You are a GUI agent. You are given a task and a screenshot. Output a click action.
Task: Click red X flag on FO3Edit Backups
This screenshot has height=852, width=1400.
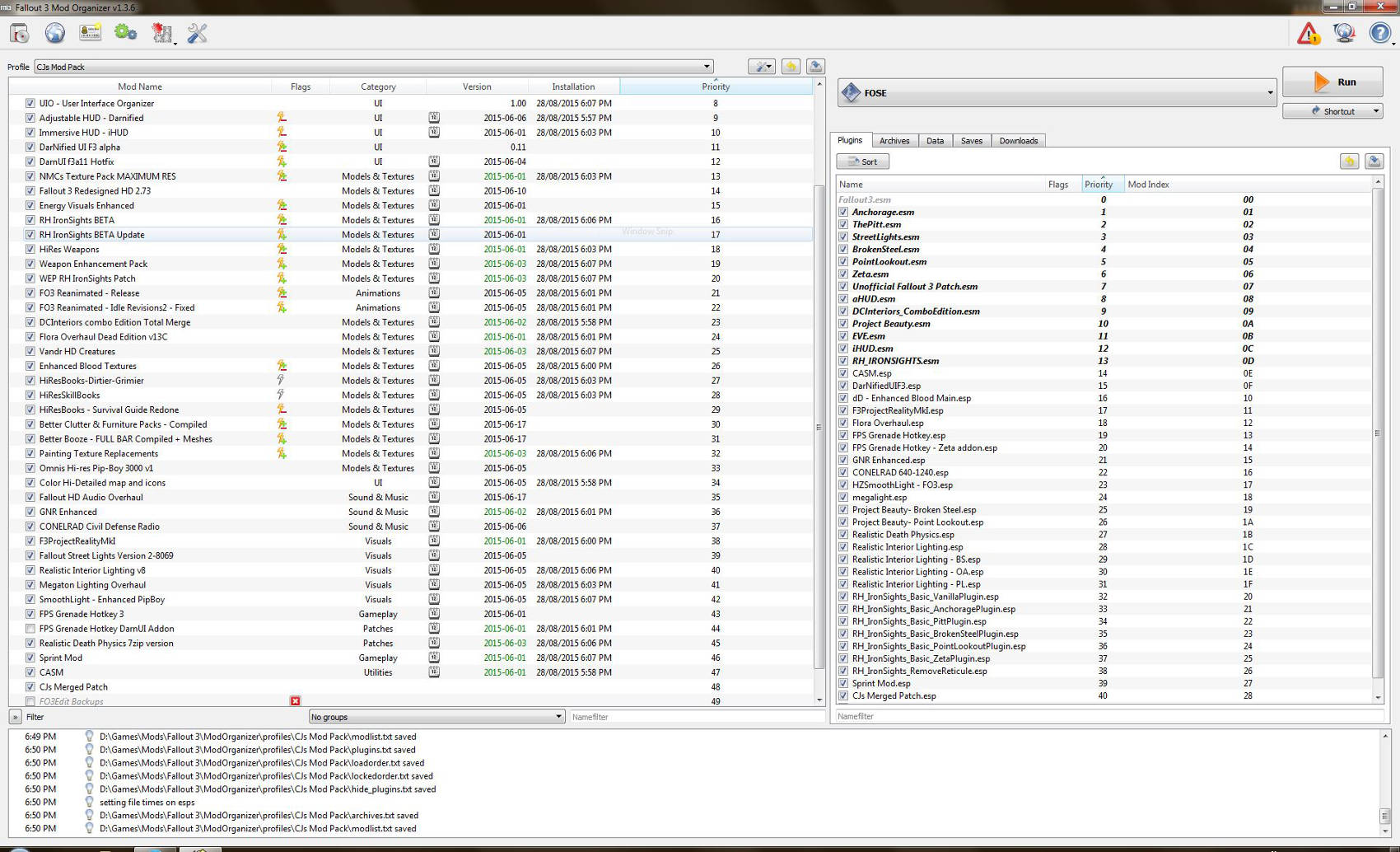coord(295,701)
